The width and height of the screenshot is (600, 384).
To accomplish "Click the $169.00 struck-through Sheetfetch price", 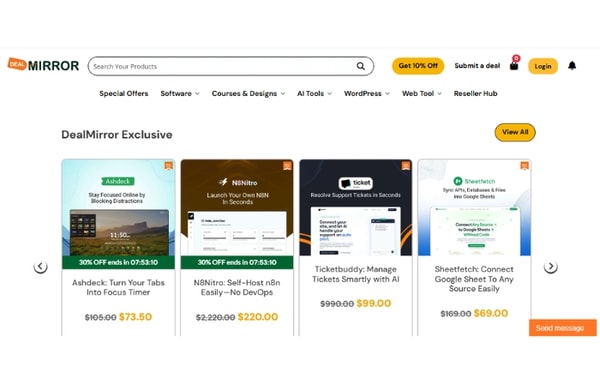I will 456,314.
